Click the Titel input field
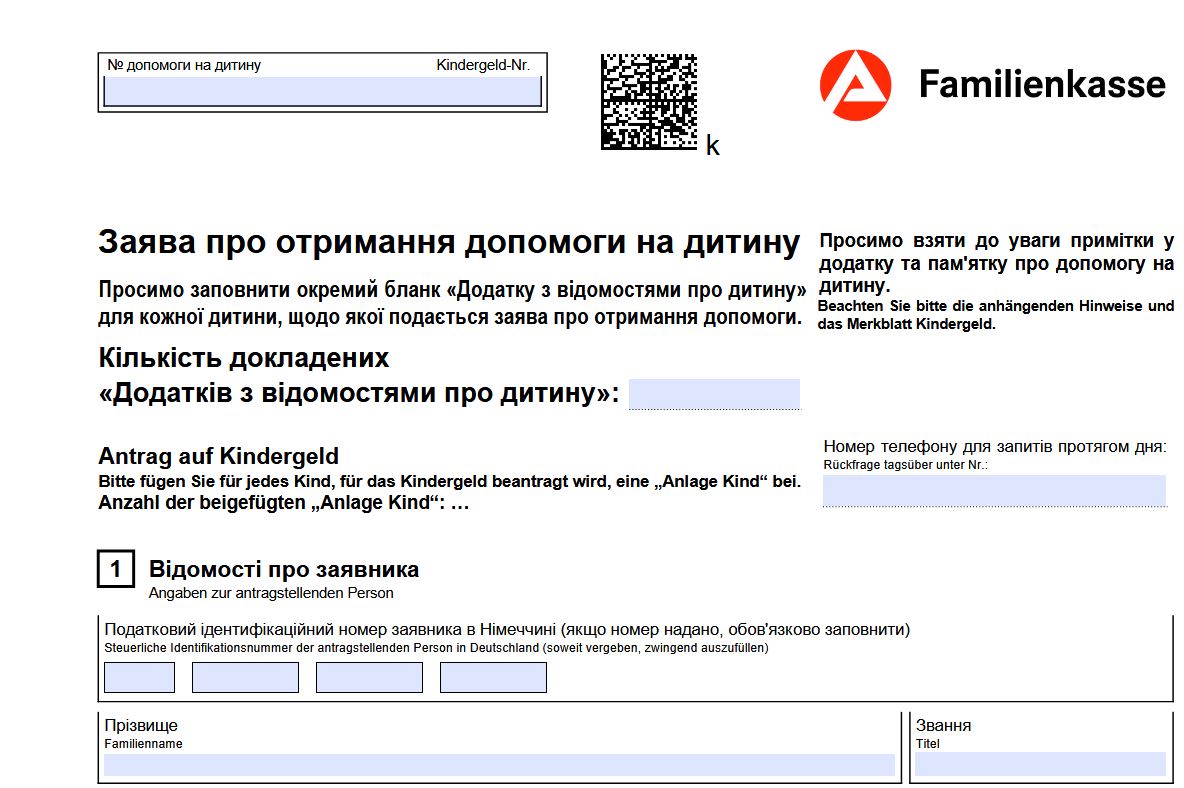The image size is (1184, 788). click(1040, 764)
